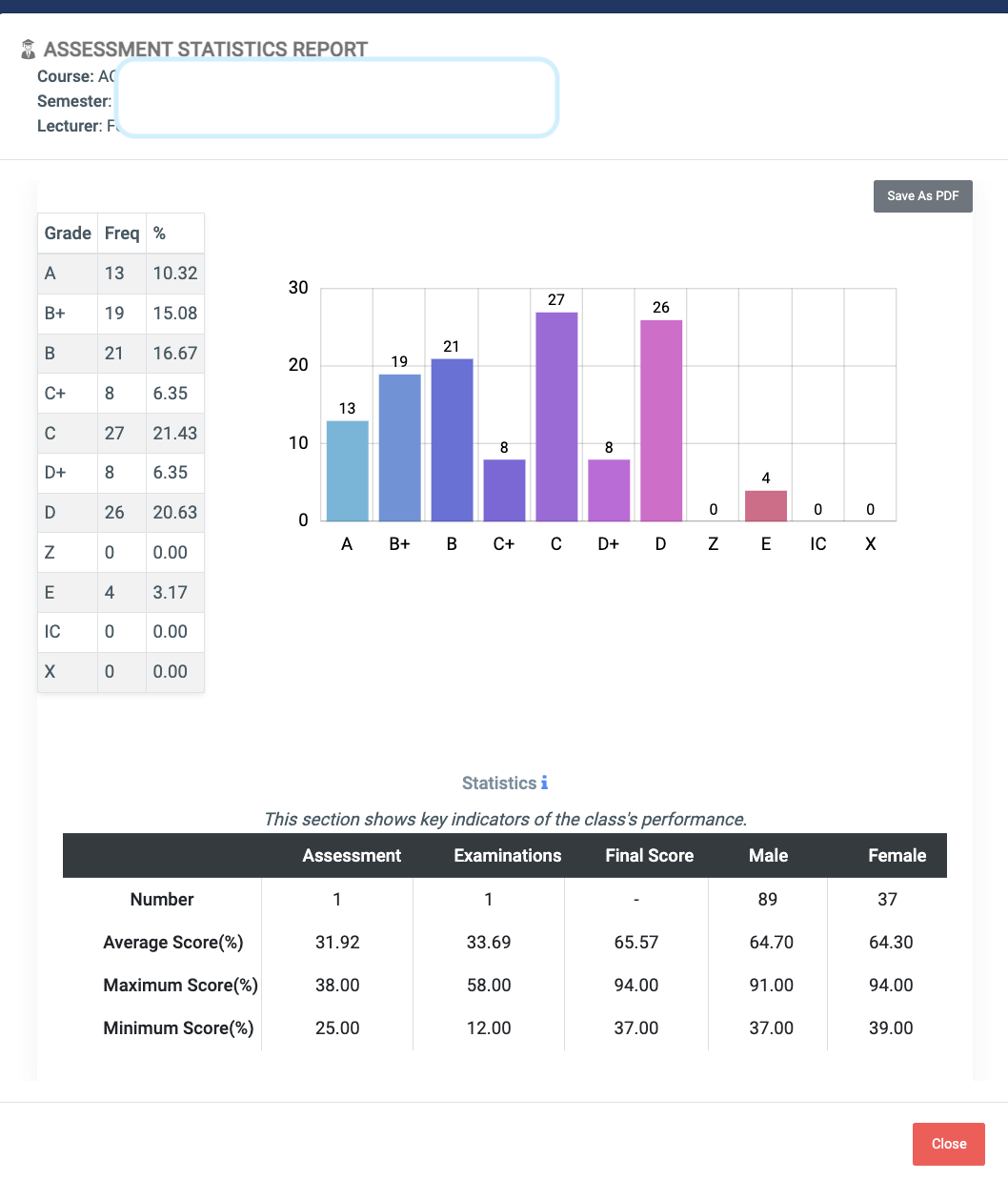
Task: Click the Examinations column header
Action: coord(507,855)
